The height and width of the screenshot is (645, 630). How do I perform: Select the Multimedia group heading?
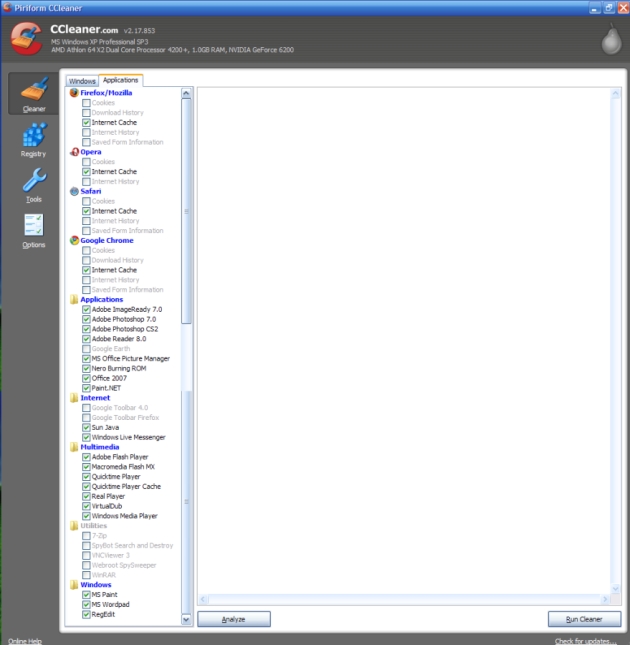tap(100, 447)
